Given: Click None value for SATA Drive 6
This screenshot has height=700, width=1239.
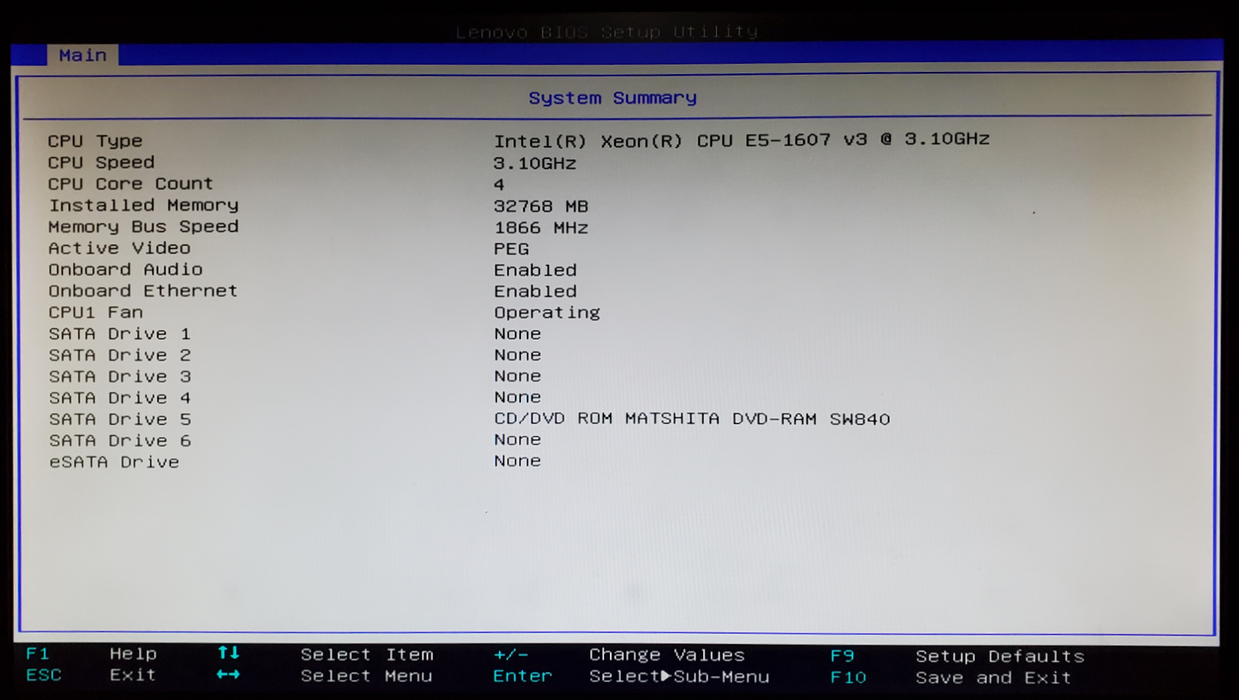Looking at the screenshot, I should [517, 440].
